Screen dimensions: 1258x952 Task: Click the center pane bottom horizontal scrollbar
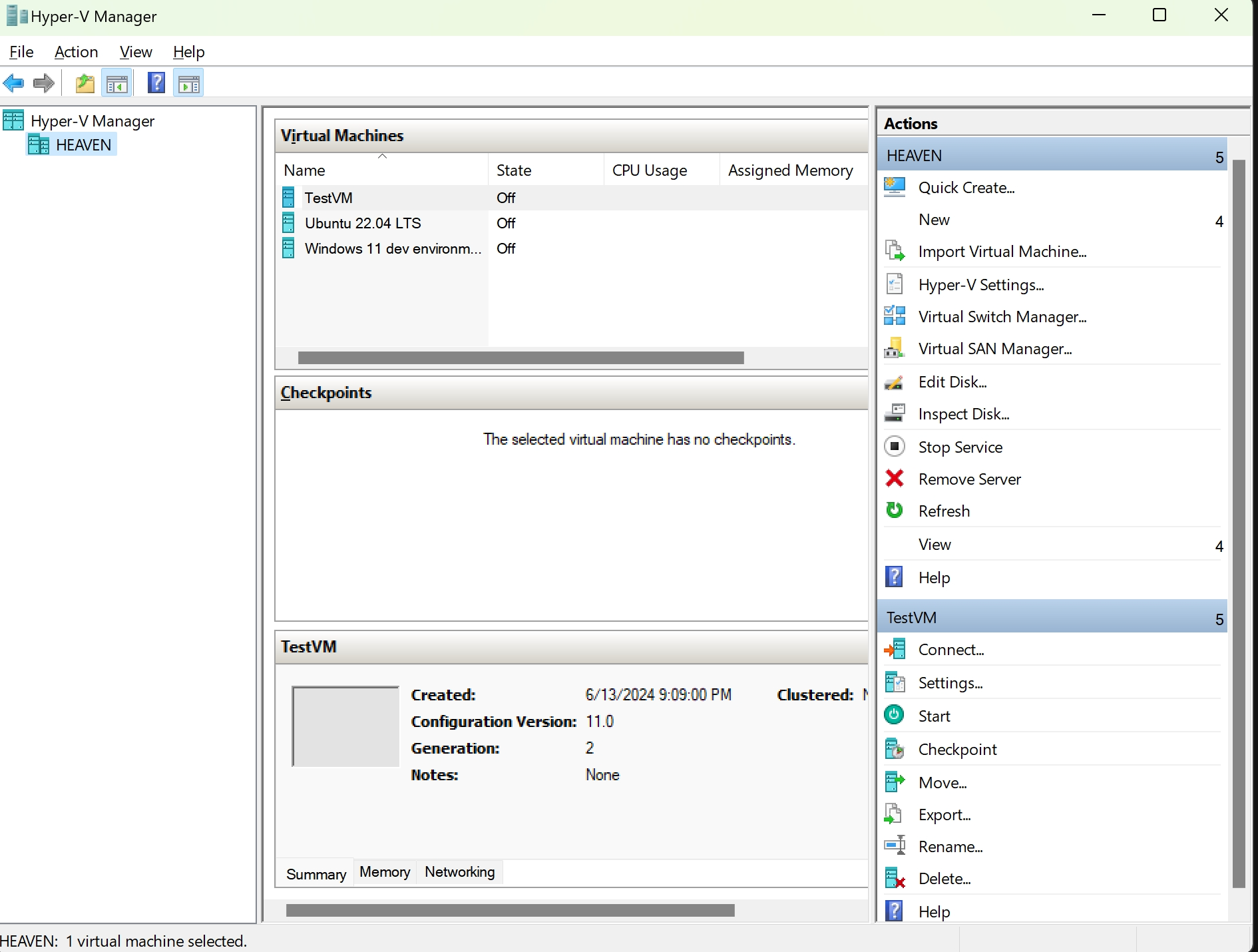[x=511, y=910]
